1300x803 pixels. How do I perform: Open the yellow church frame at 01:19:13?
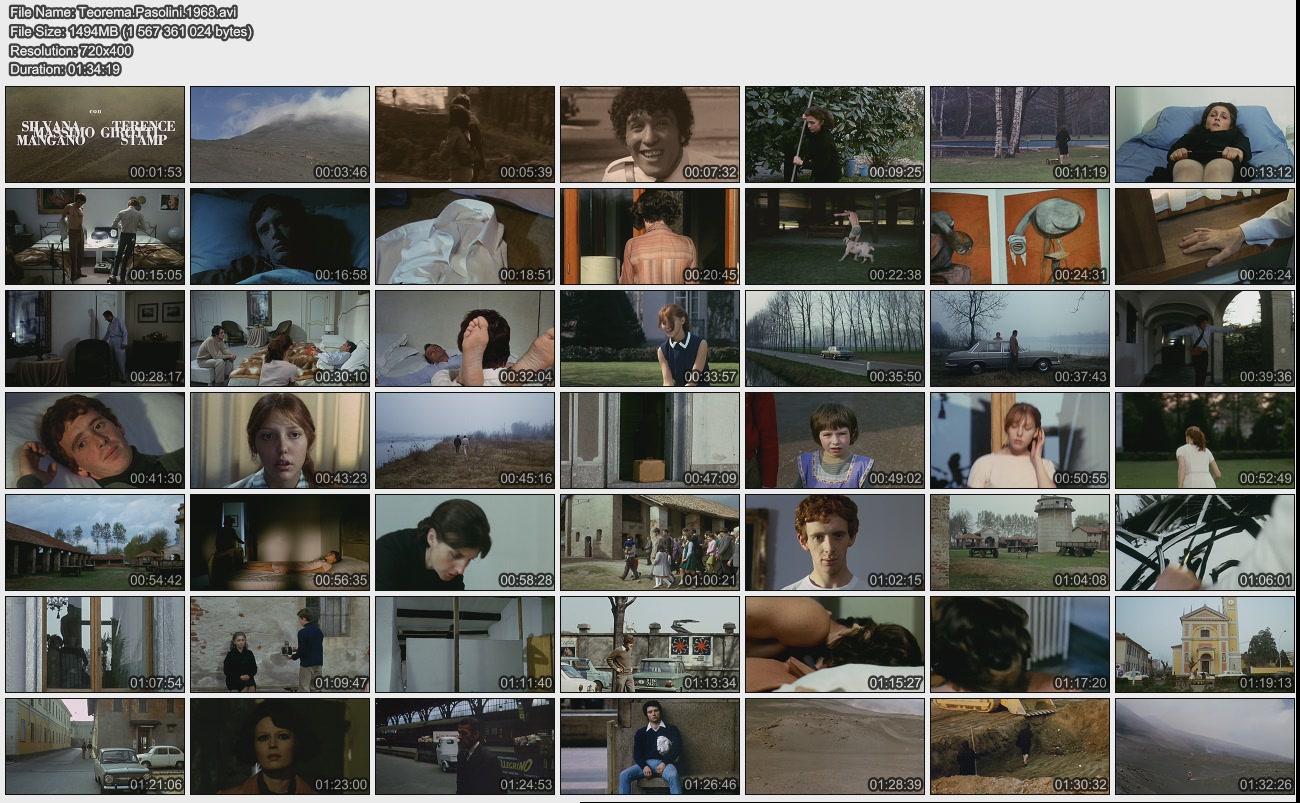1205,645
